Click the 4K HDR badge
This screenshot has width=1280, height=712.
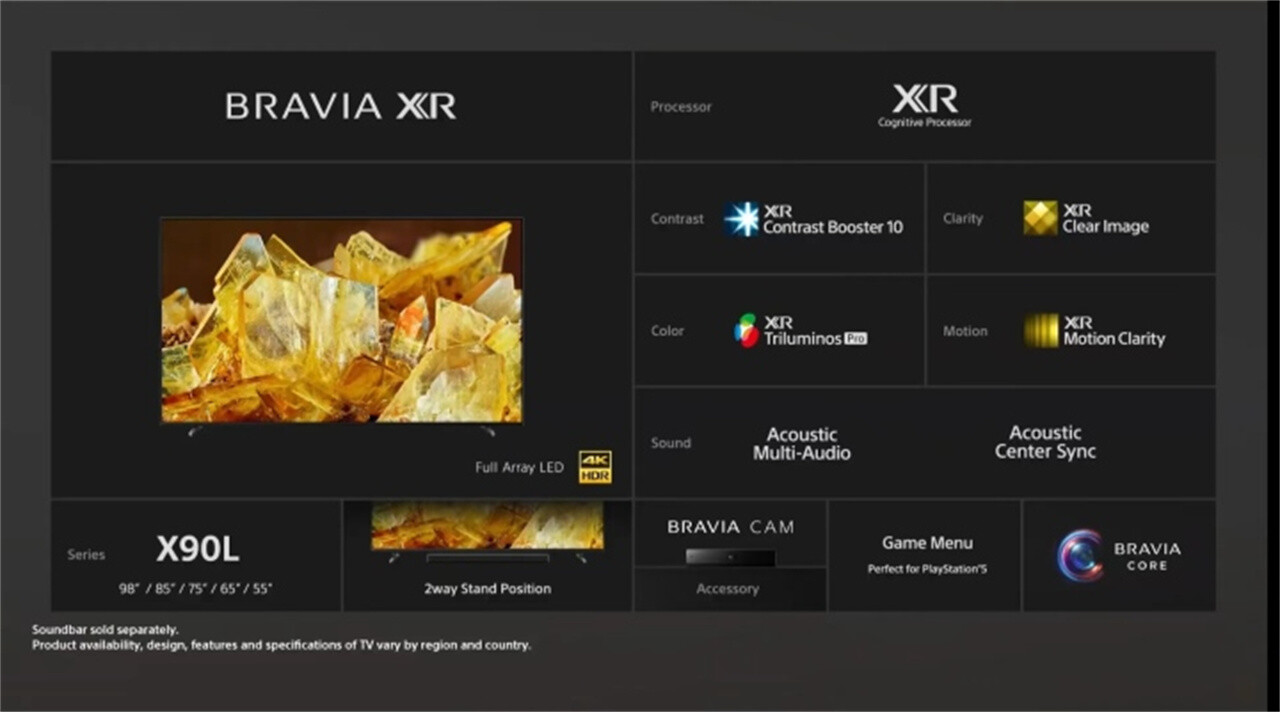click(595, 467)
